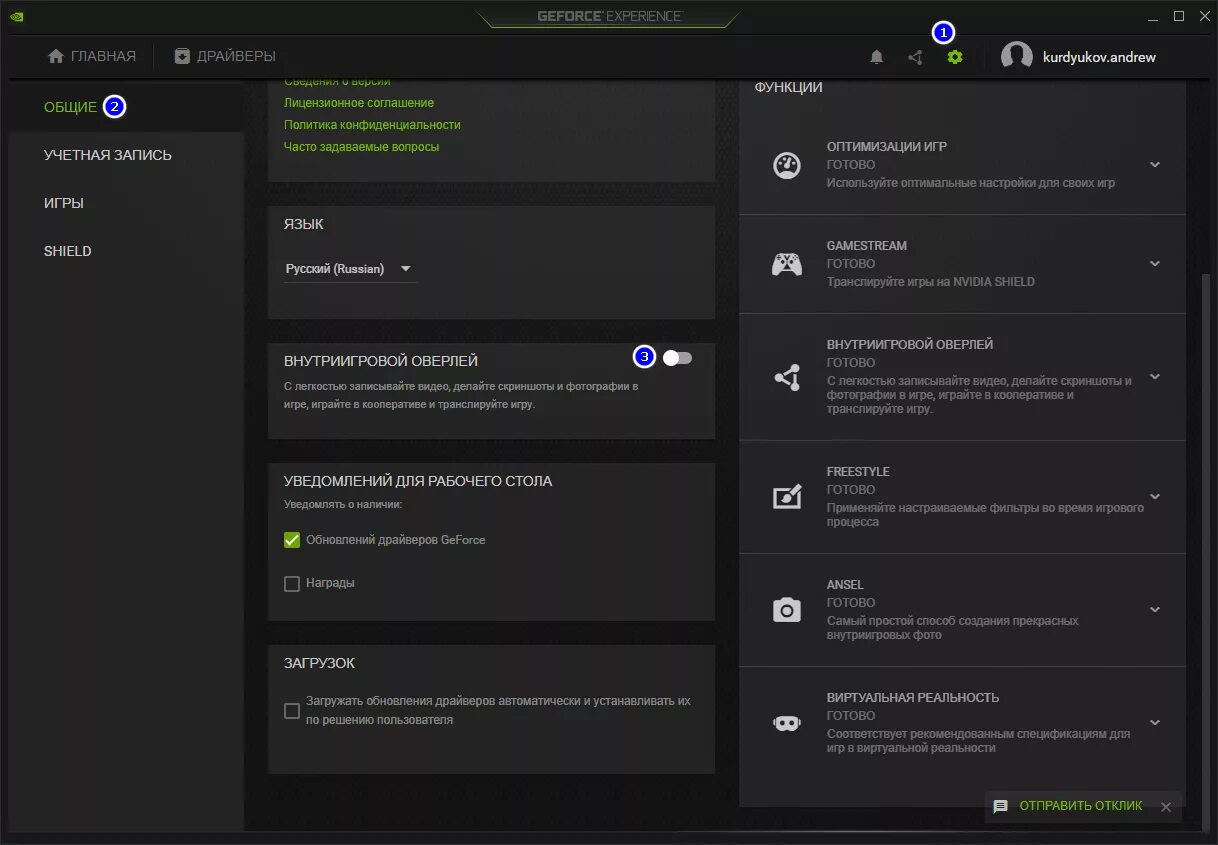Image resolution: width=1218 pixels, height=845 pixels.
Task: Click the feedback chat bubble icon
Action: click(x=1000, y=806)
